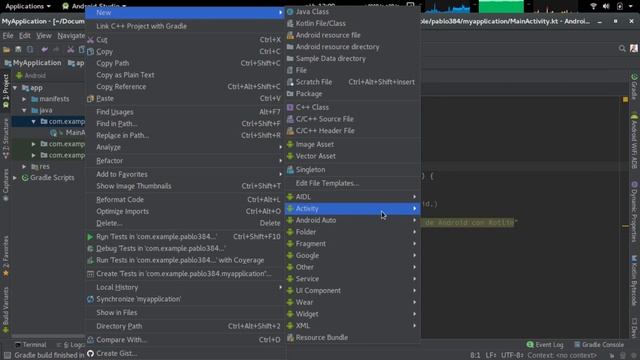Click the Paste clipboard icon
The height and width of the screenshot is (360, 640).
point(91,99)
